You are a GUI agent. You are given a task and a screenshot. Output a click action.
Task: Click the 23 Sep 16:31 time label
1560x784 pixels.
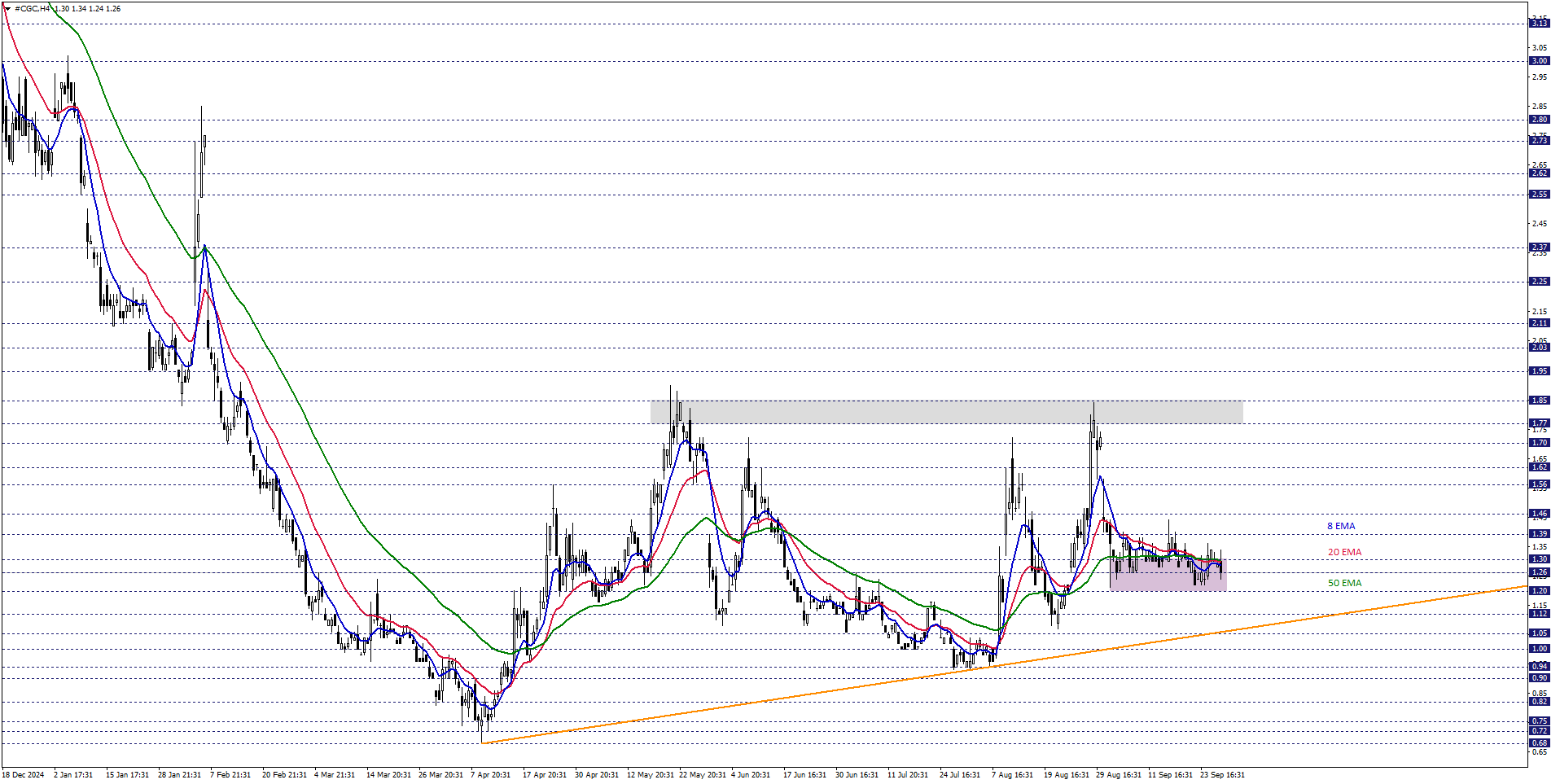(1221, 774)
